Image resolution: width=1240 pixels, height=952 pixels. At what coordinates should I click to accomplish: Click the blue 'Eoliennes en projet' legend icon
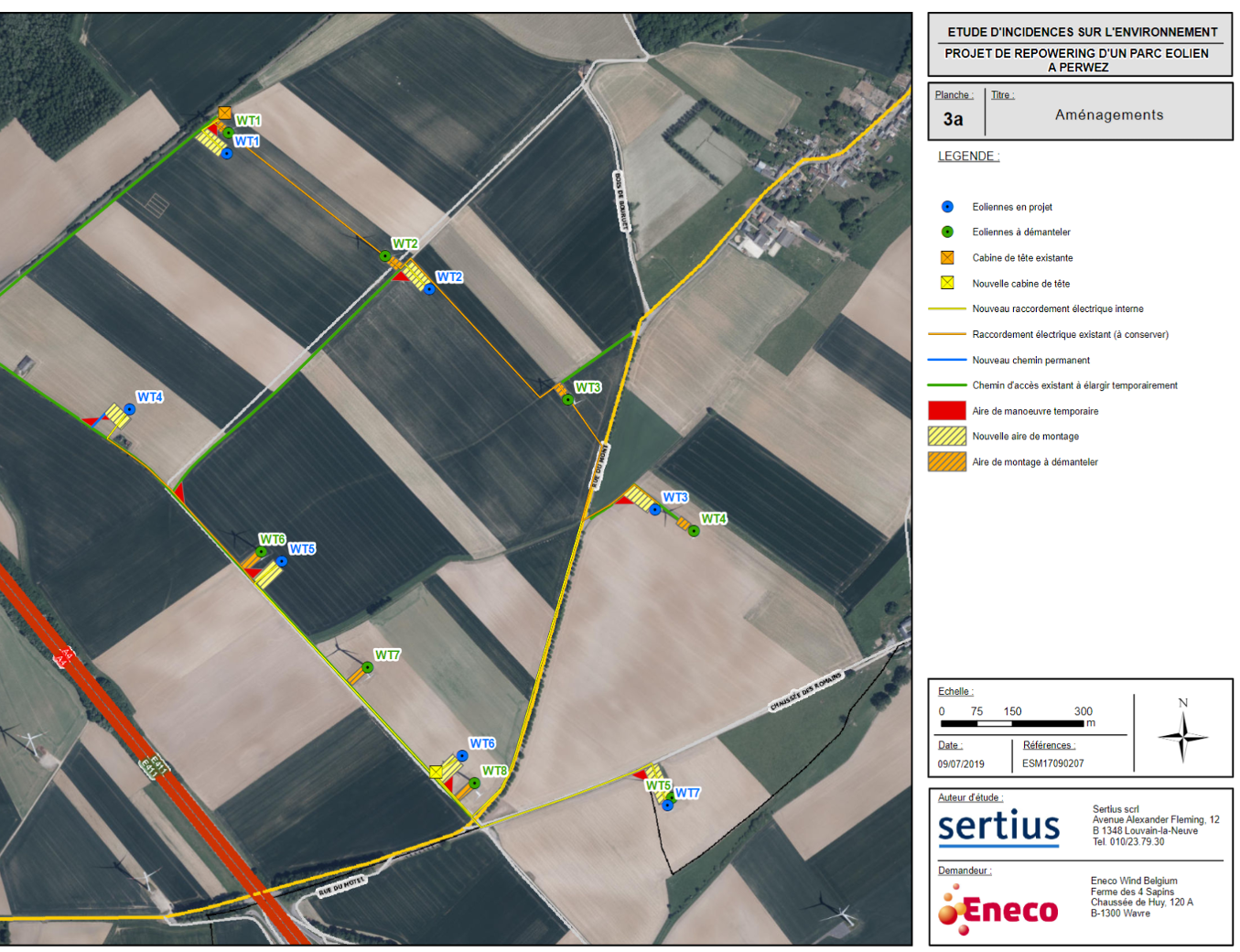click(x=947, y=207)
